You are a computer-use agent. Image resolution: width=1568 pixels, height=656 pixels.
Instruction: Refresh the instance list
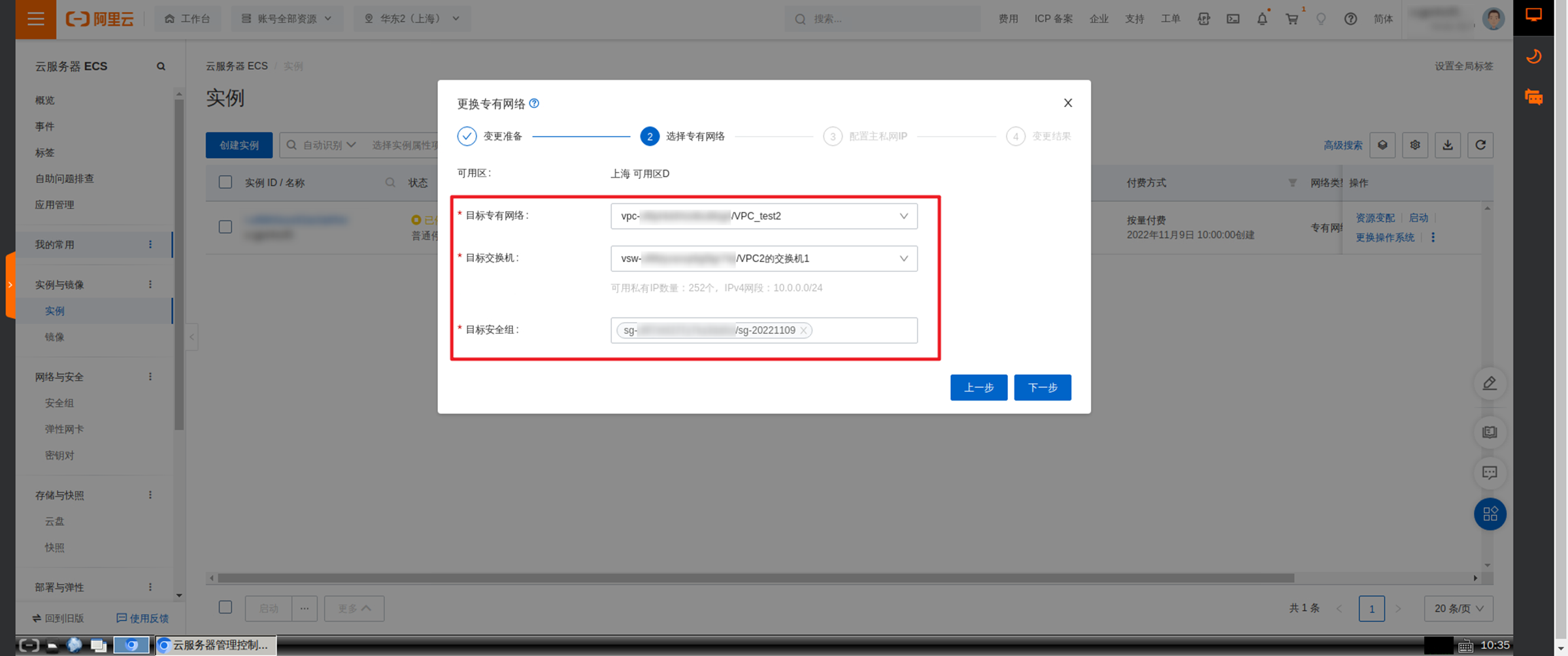pyautogui.click(x=1480, y=145)
